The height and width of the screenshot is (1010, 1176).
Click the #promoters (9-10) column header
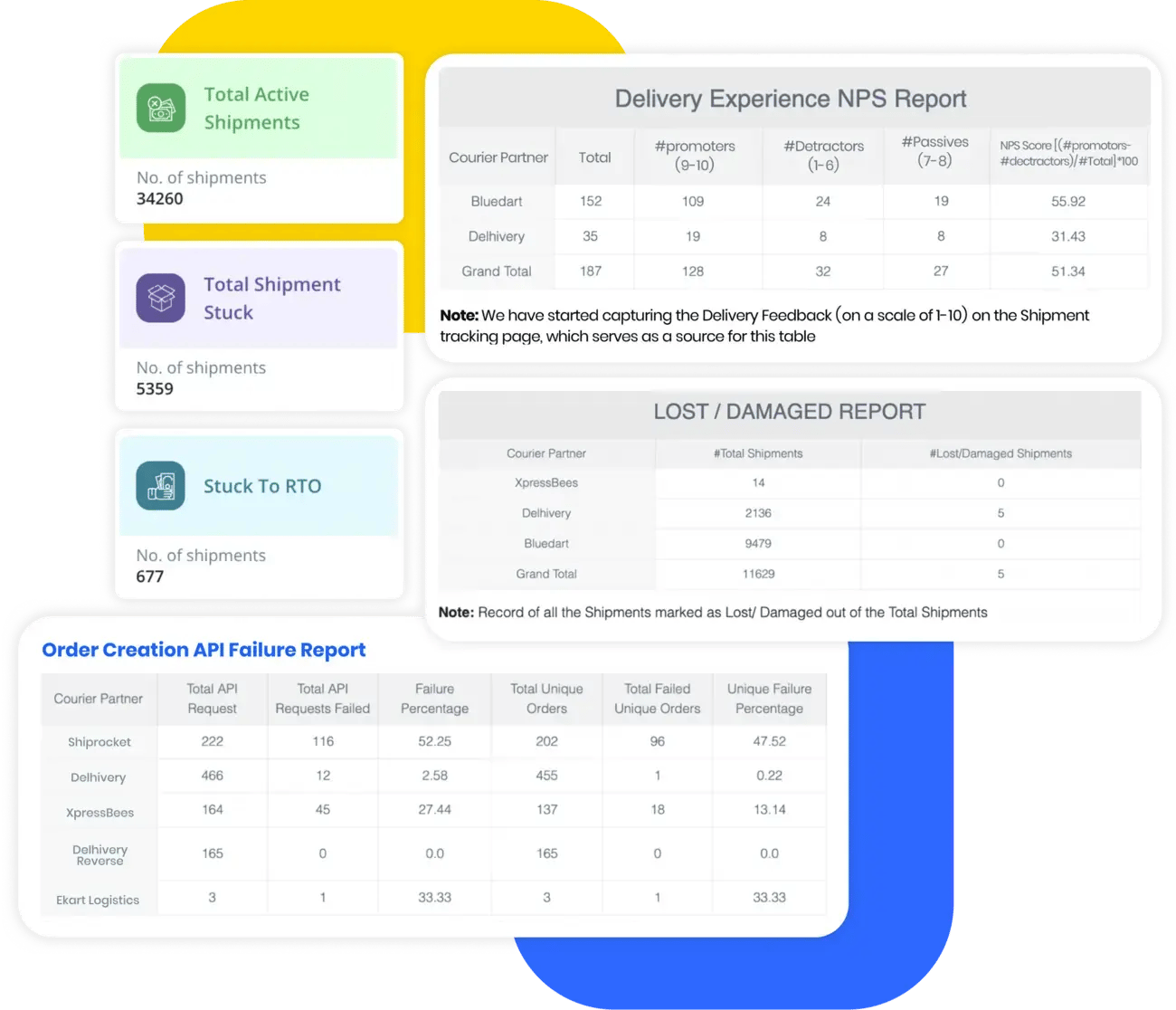coord(695,156)
